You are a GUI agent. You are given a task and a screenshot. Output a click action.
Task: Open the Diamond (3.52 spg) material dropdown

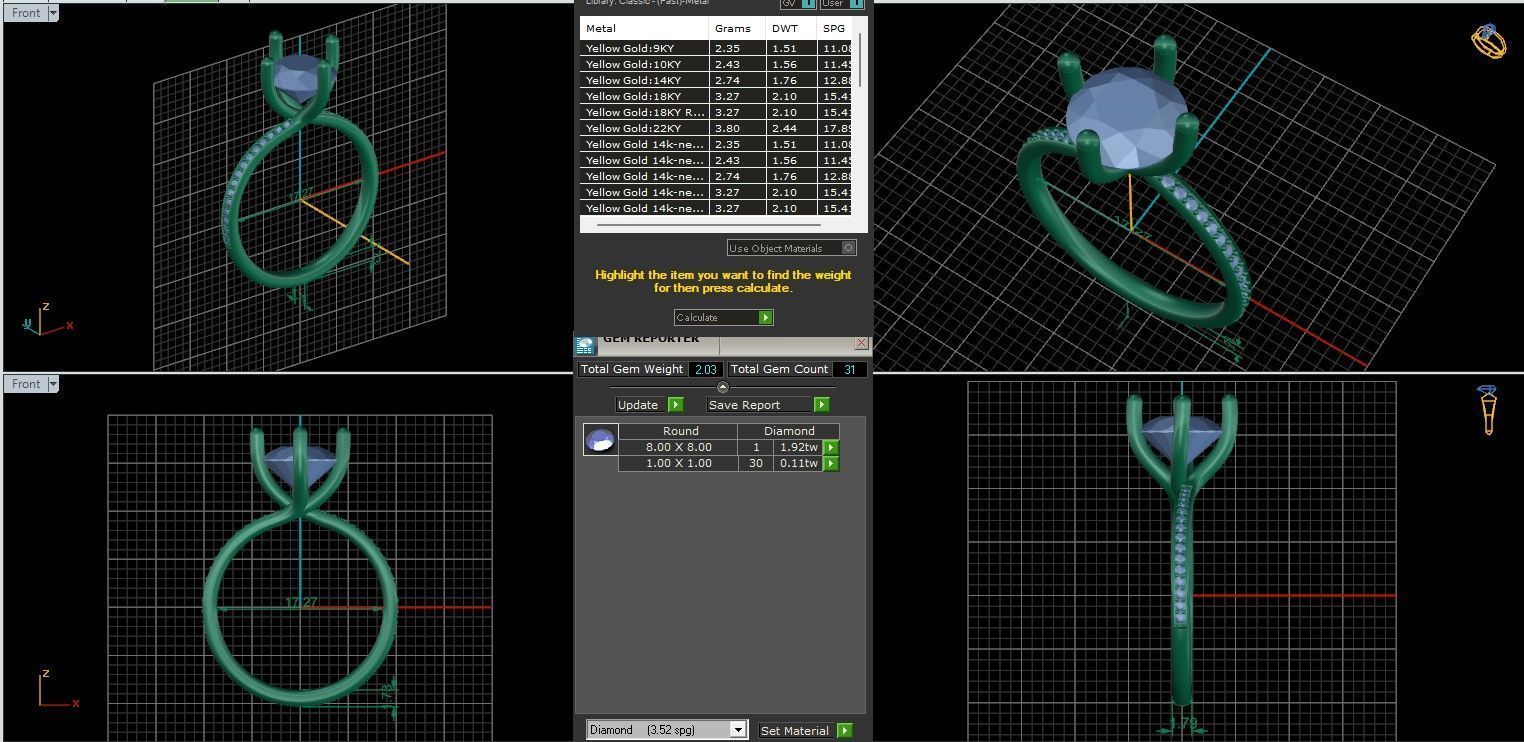(667, 730)
